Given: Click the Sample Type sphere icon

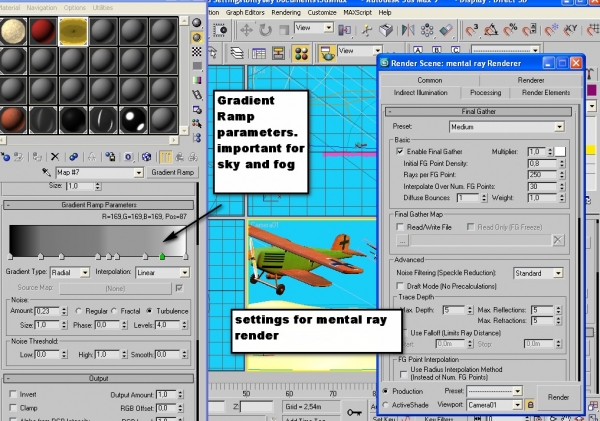Looking at the screenshot, I should (x=197, y=23).
